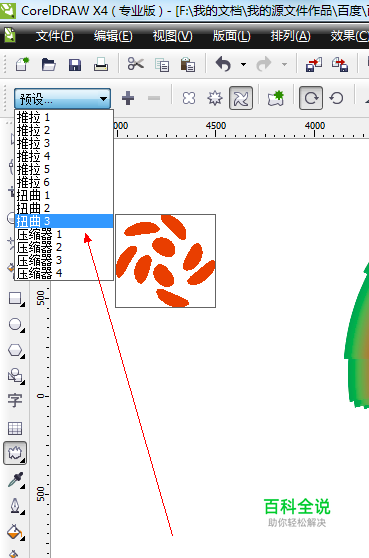Save the document with floppy disk icon

[x=75, y=65]
